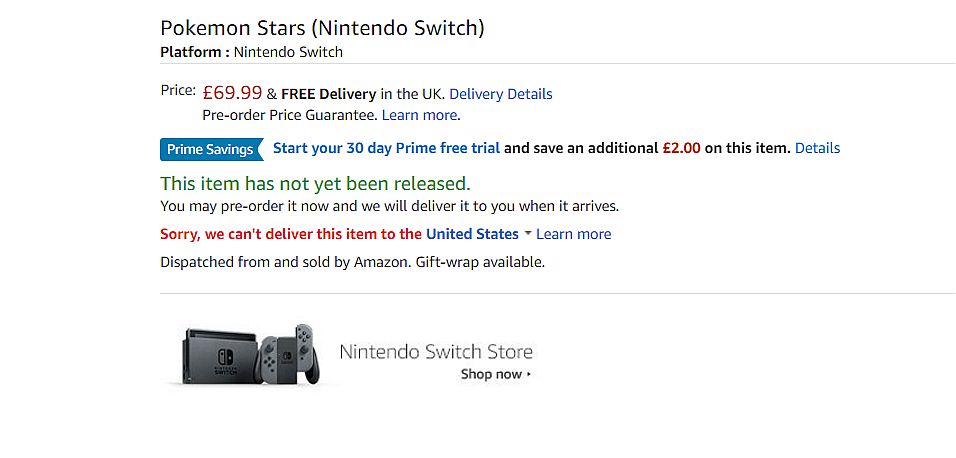This screenshot has height=458, width=956.
Task: Click the arrow beside Shop now
Action: click(x=529, y=375)
